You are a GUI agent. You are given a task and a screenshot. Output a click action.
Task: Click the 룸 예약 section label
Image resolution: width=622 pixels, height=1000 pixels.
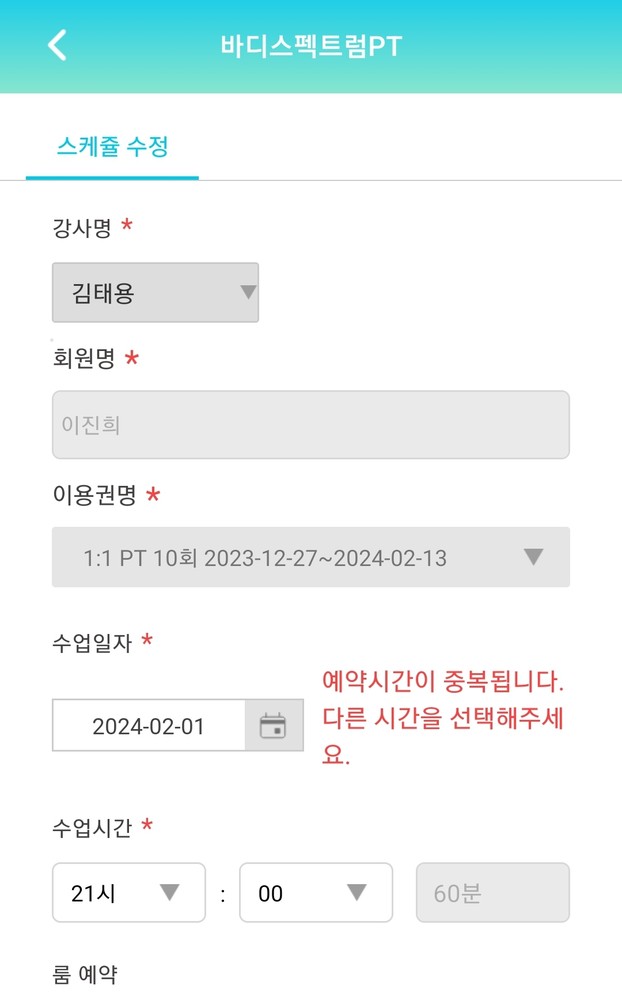[x=84, y=974]
